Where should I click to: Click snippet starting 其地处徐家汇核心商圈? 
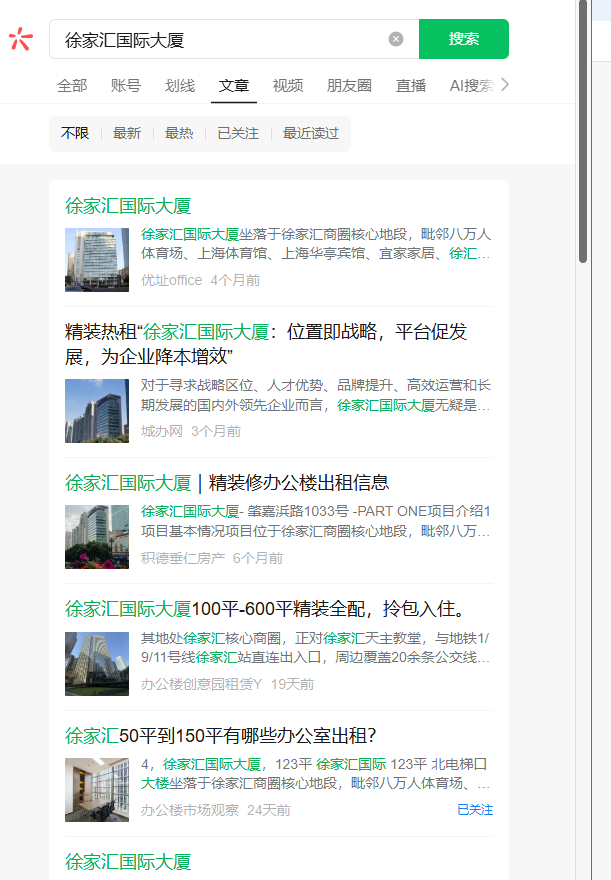(315, 648)
